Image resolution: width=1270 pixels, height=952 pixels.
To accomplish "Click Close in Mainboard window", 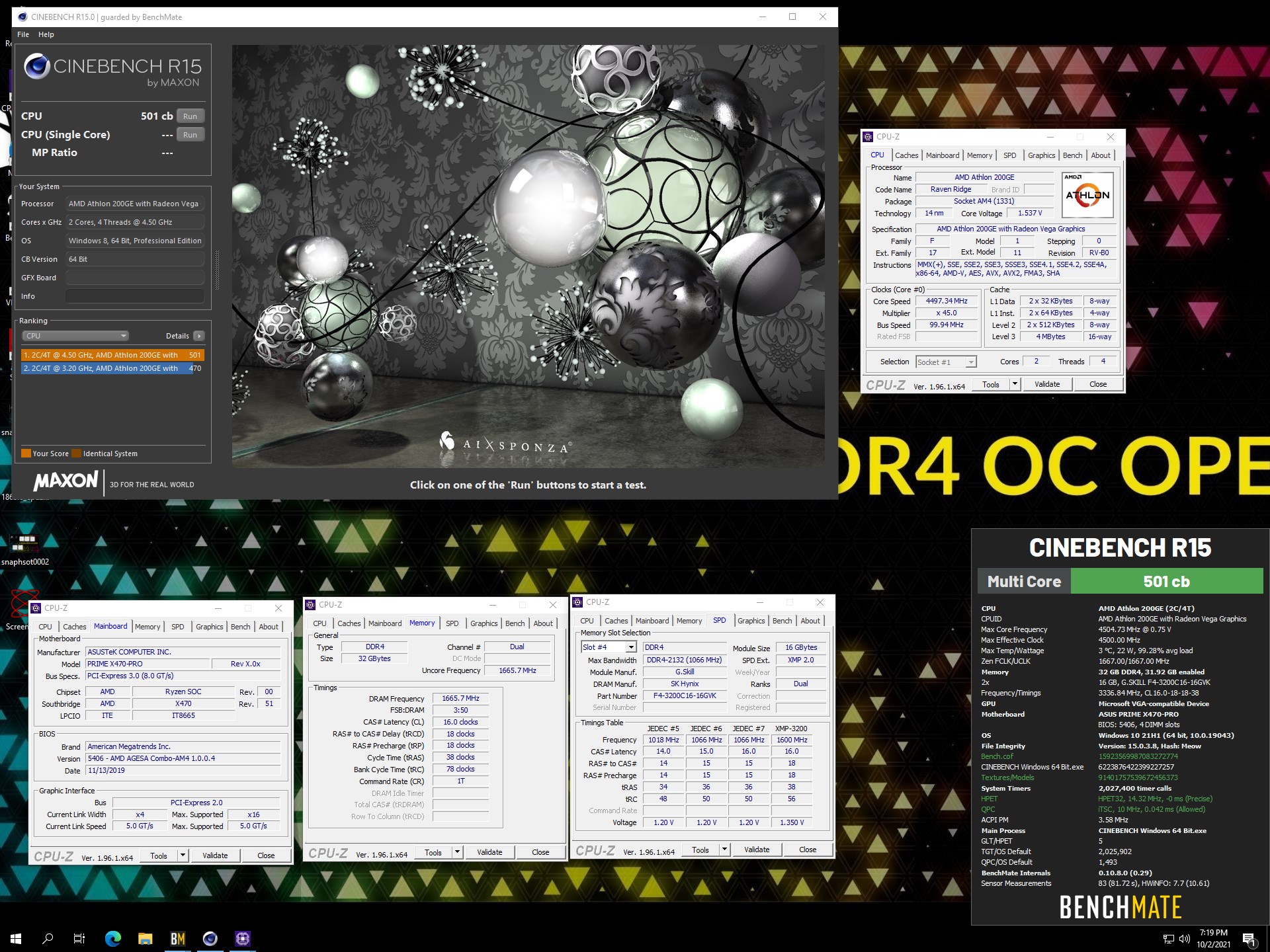I will tap(266, 855).
